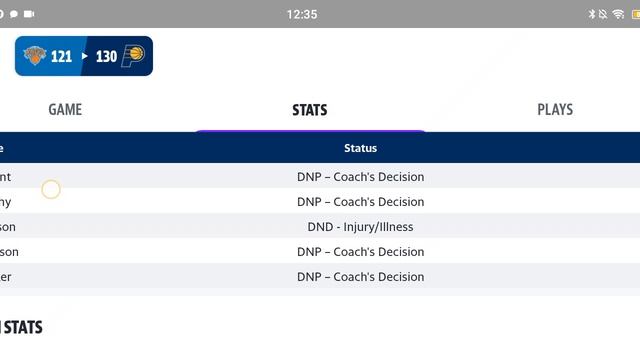Switch to the GAME tab
640x360 pixels.
(x=65, y=109)
